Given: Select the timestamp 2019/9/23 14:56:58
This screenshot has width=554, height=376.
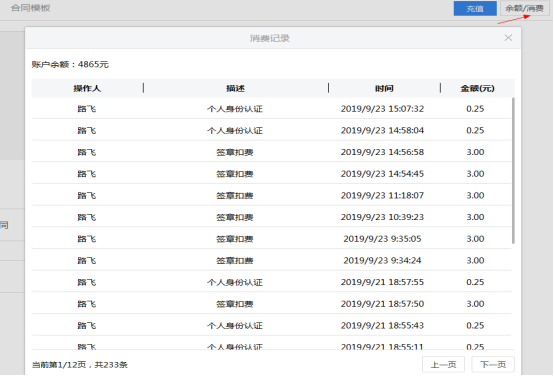Looking at the screenshot, I should [382, 152].
